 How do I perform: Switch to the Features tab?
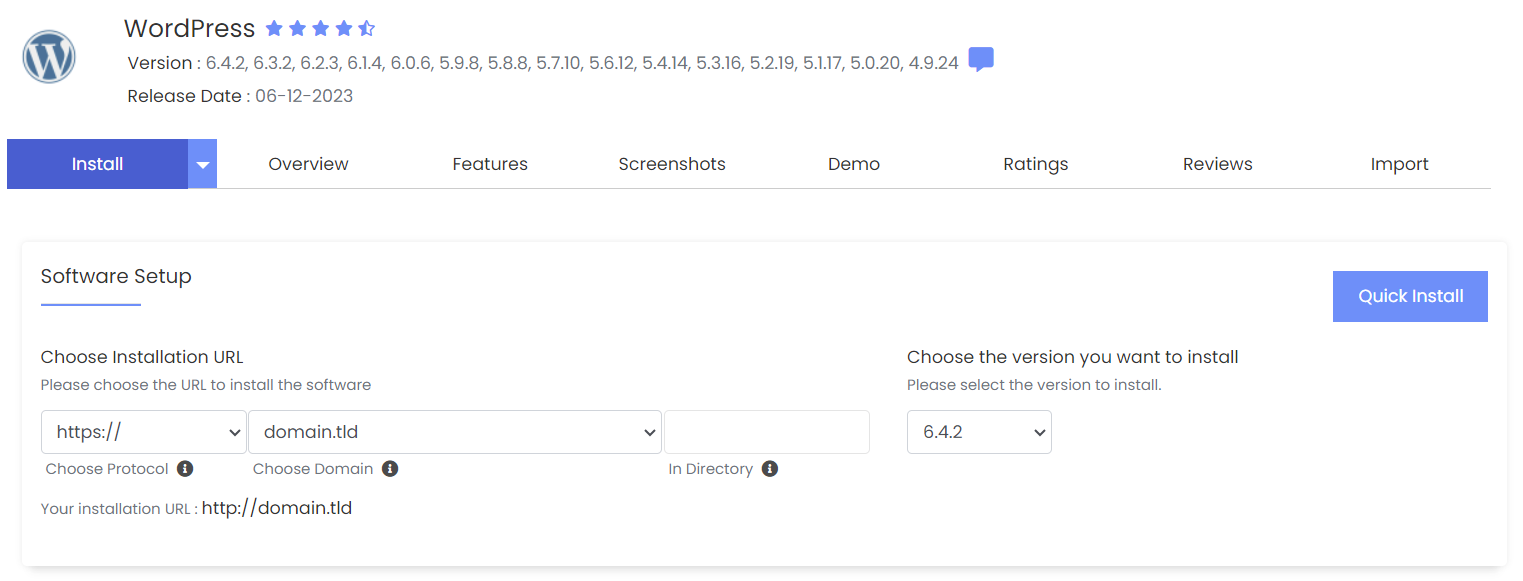[489, 164]
